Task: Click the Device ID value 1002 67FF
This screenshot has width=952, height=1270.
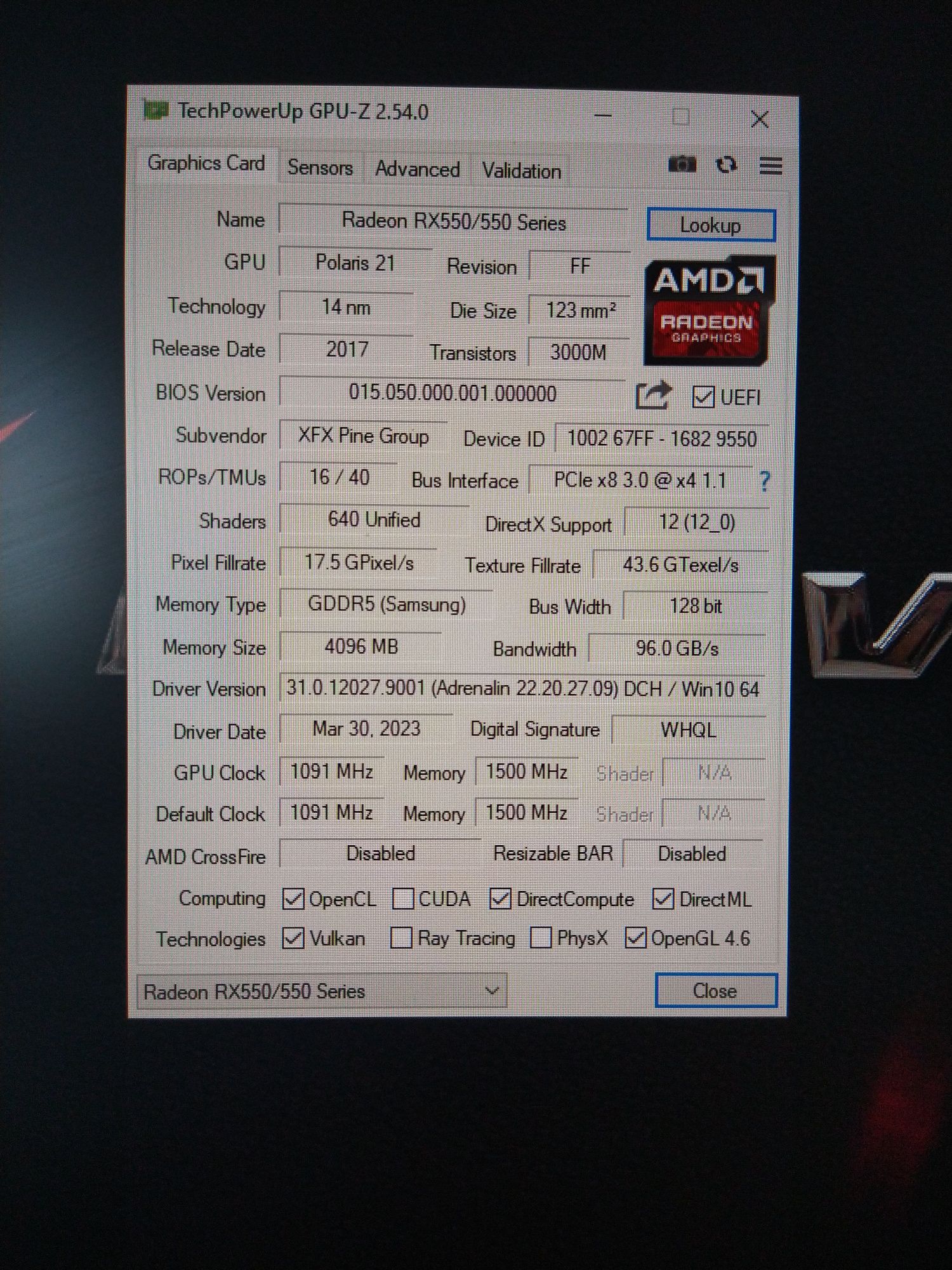Action: pyautogui.click(x=661, y=439)
